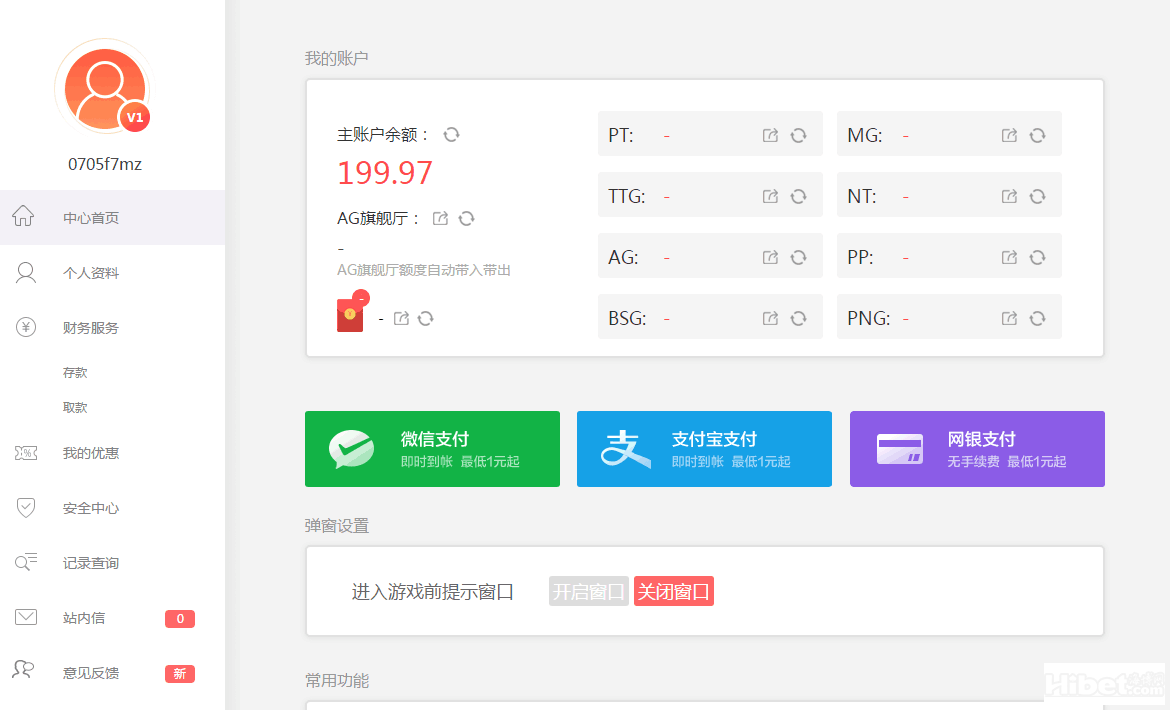This screenshot has height=710, width=1170.
Task: Click the transfer icon in PT row
Action: point(770,135)
